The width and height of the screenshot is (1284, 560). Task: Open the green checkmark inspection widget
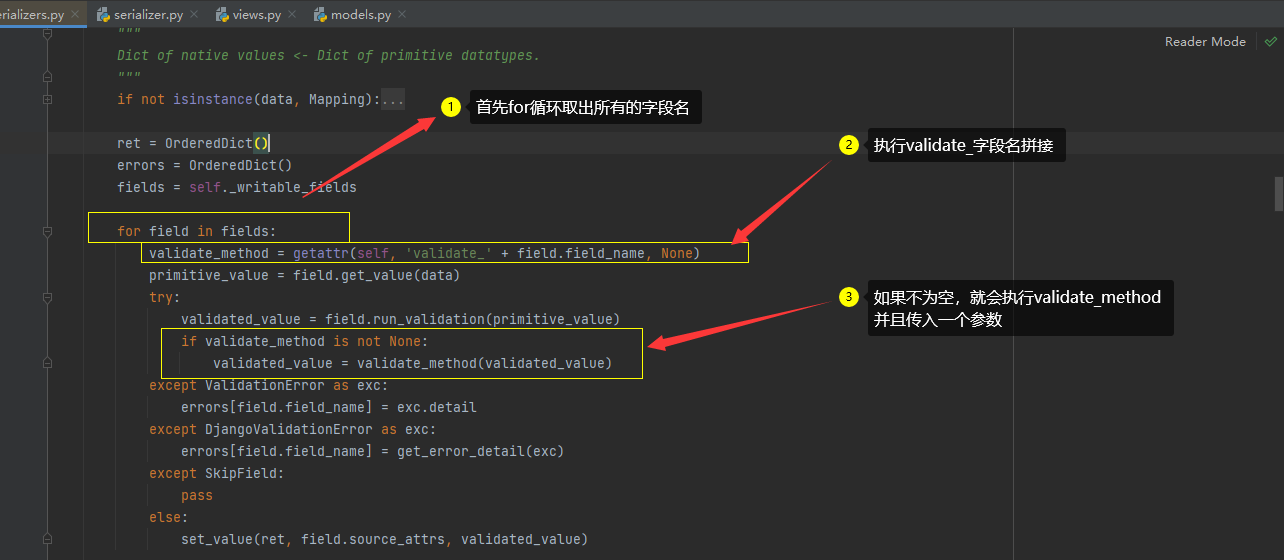click(1270, 41)
